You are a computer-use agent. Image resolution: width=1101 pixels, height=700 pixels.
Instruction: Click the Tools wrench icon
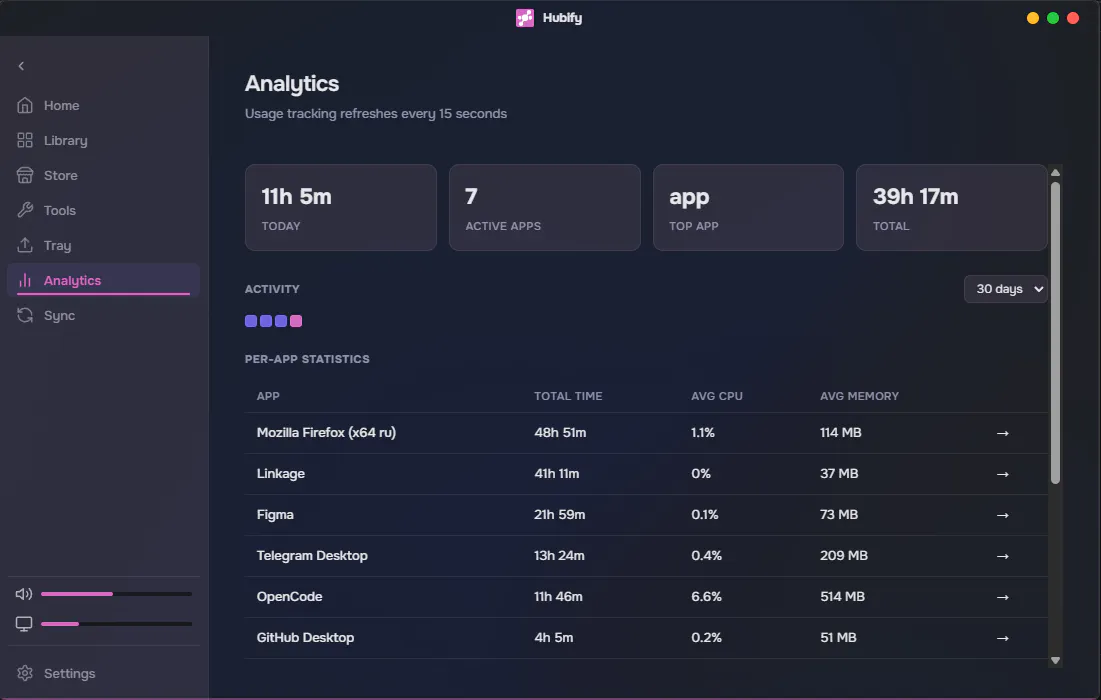[25, 211]
